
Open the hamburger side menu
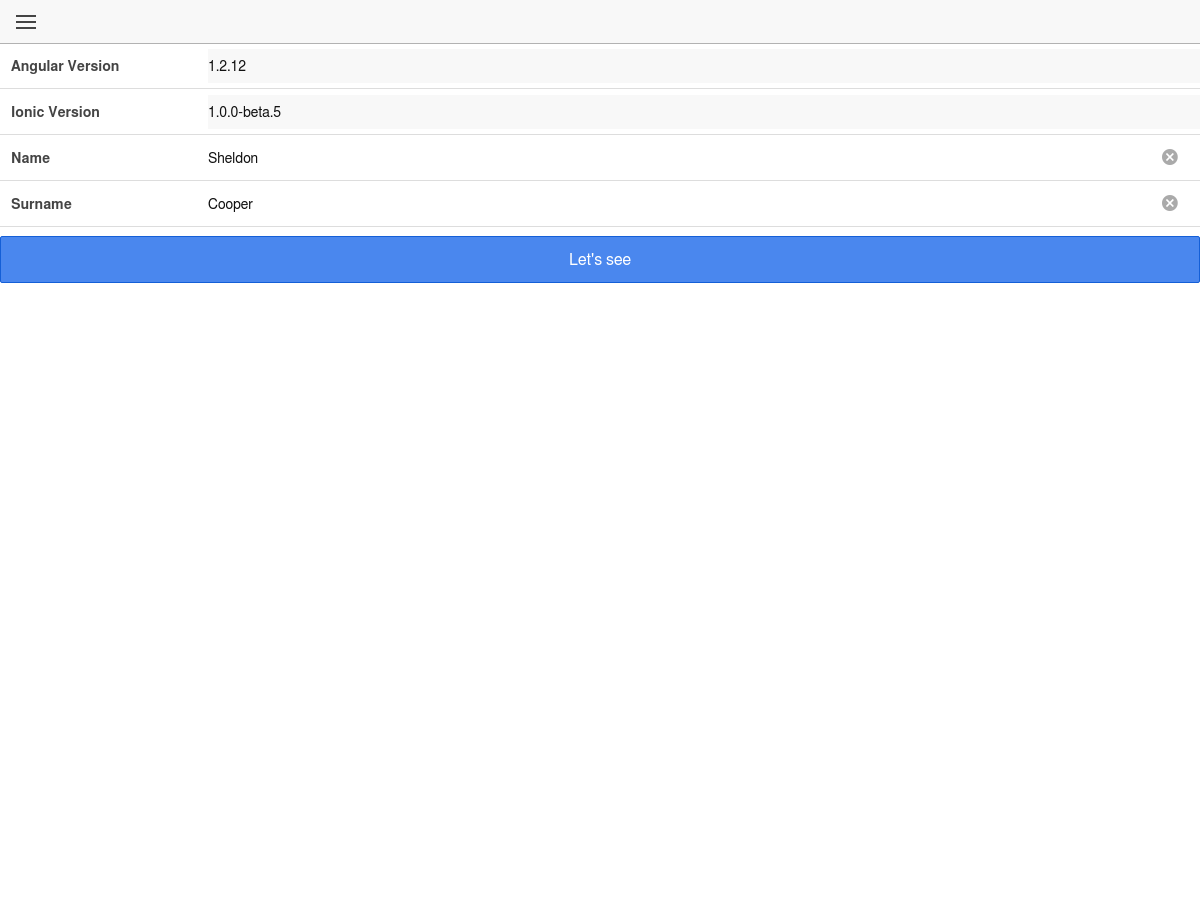(x=26, y=22)
